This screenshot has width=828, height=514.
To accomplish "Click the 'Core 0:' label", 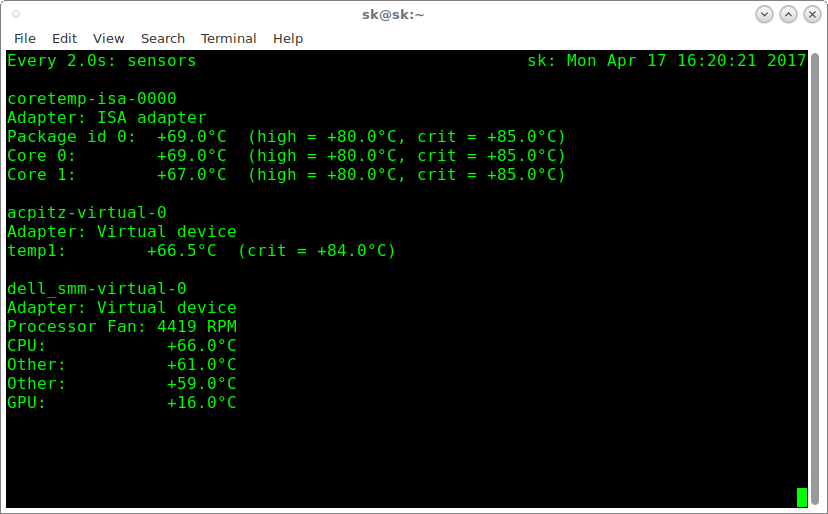I will [x=41, y=156].
